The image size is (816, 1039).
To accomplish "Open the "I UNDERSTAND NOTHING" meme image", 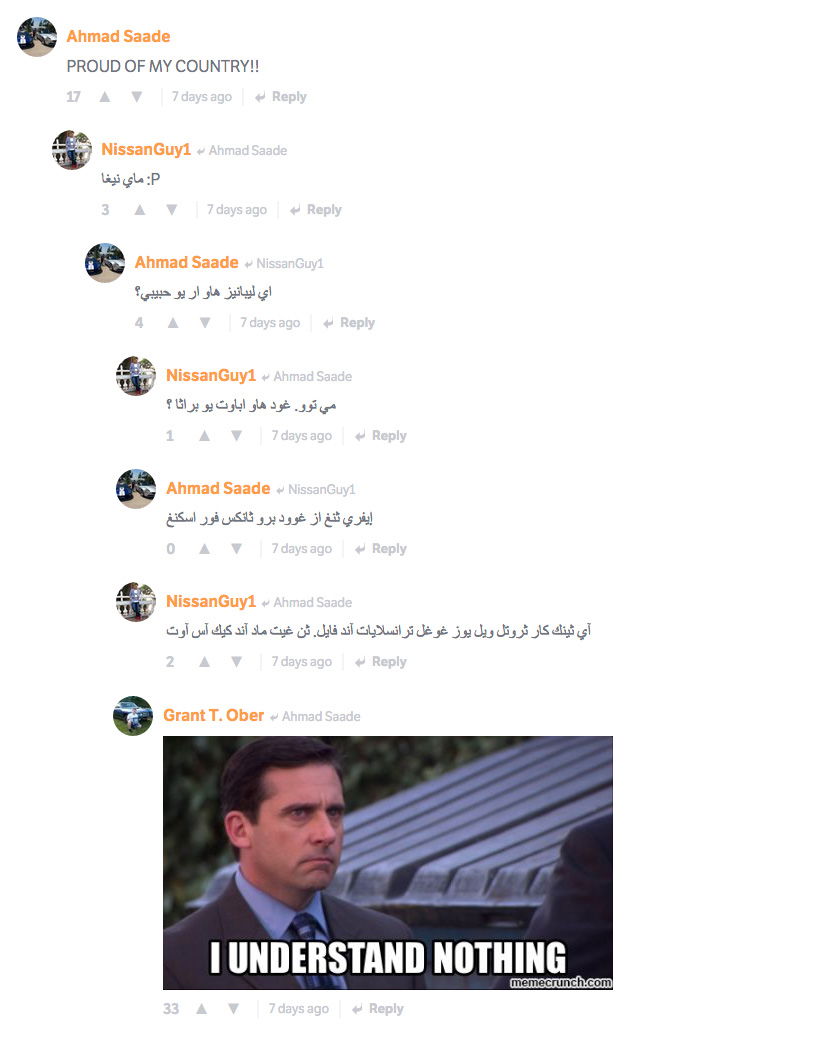I will [x=388, y=863].
